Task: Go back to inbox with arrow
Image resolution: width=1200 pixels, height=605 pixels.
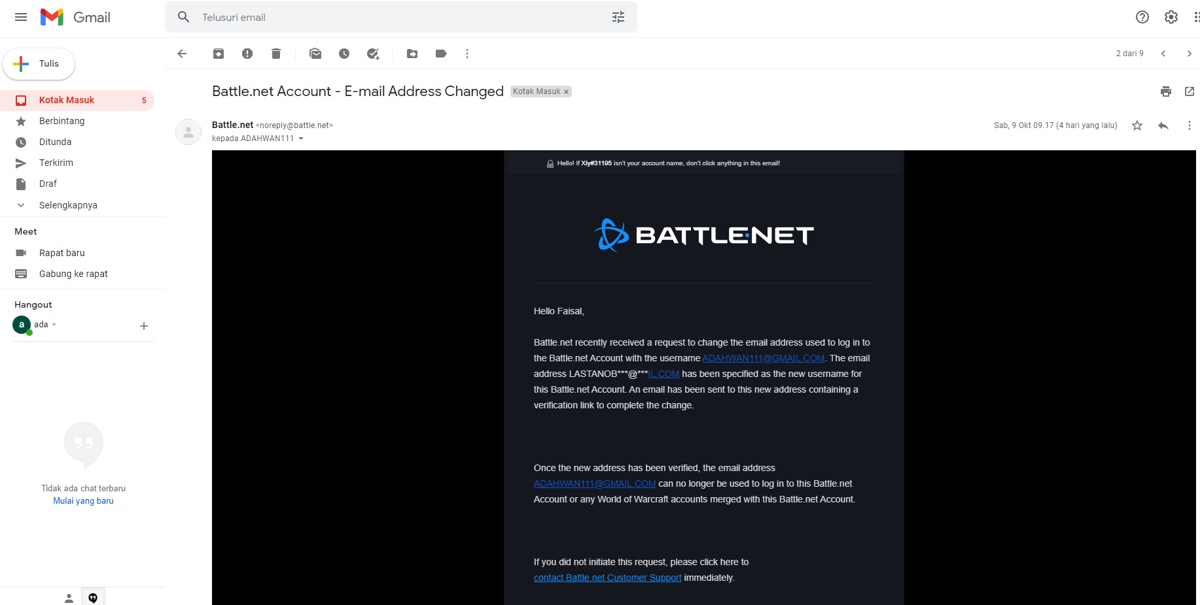Action: coord(182,54)
